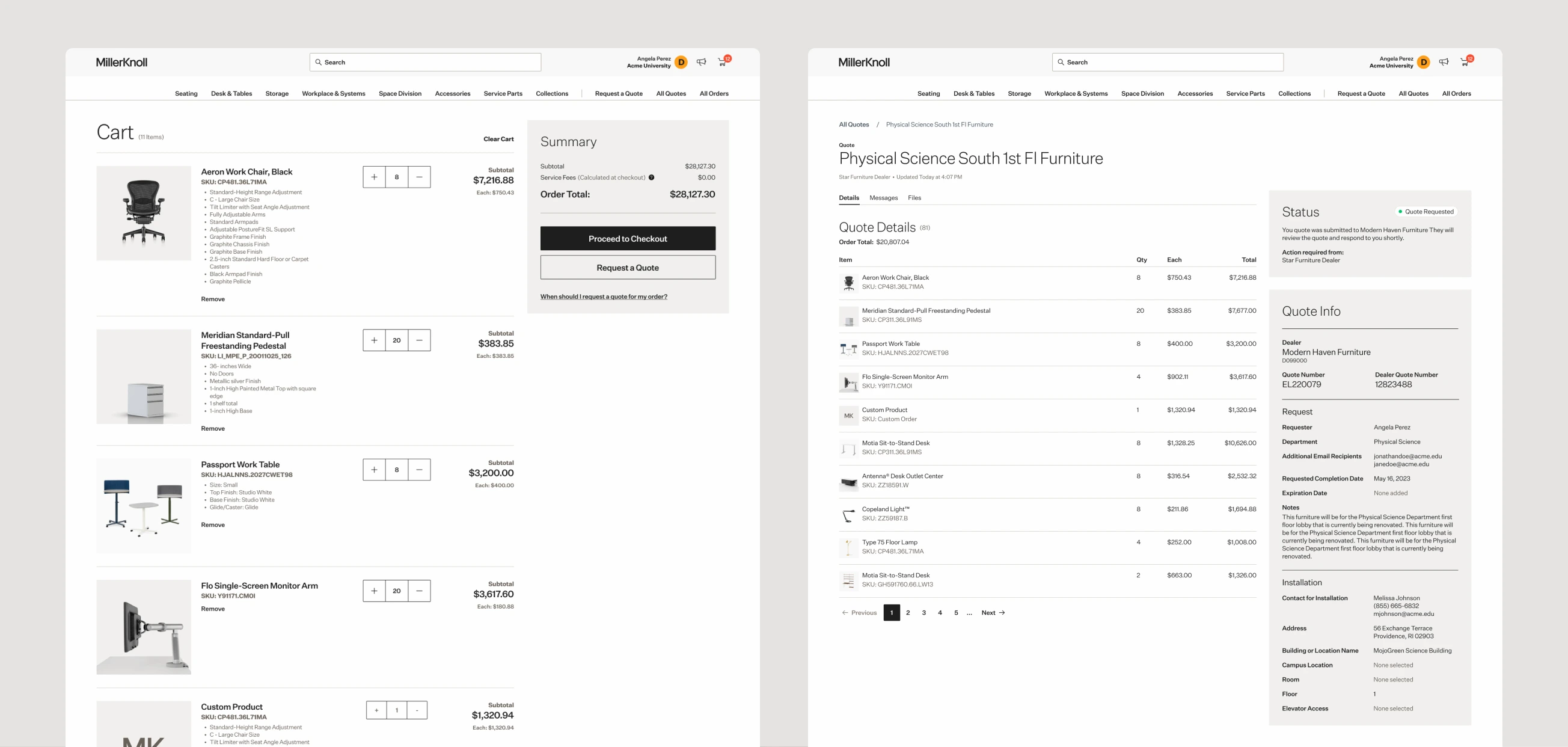This screenshot has width=1568, height=747.
Task: Open Aeron Work Chair product thumbnail in cart
Action: 144,213
